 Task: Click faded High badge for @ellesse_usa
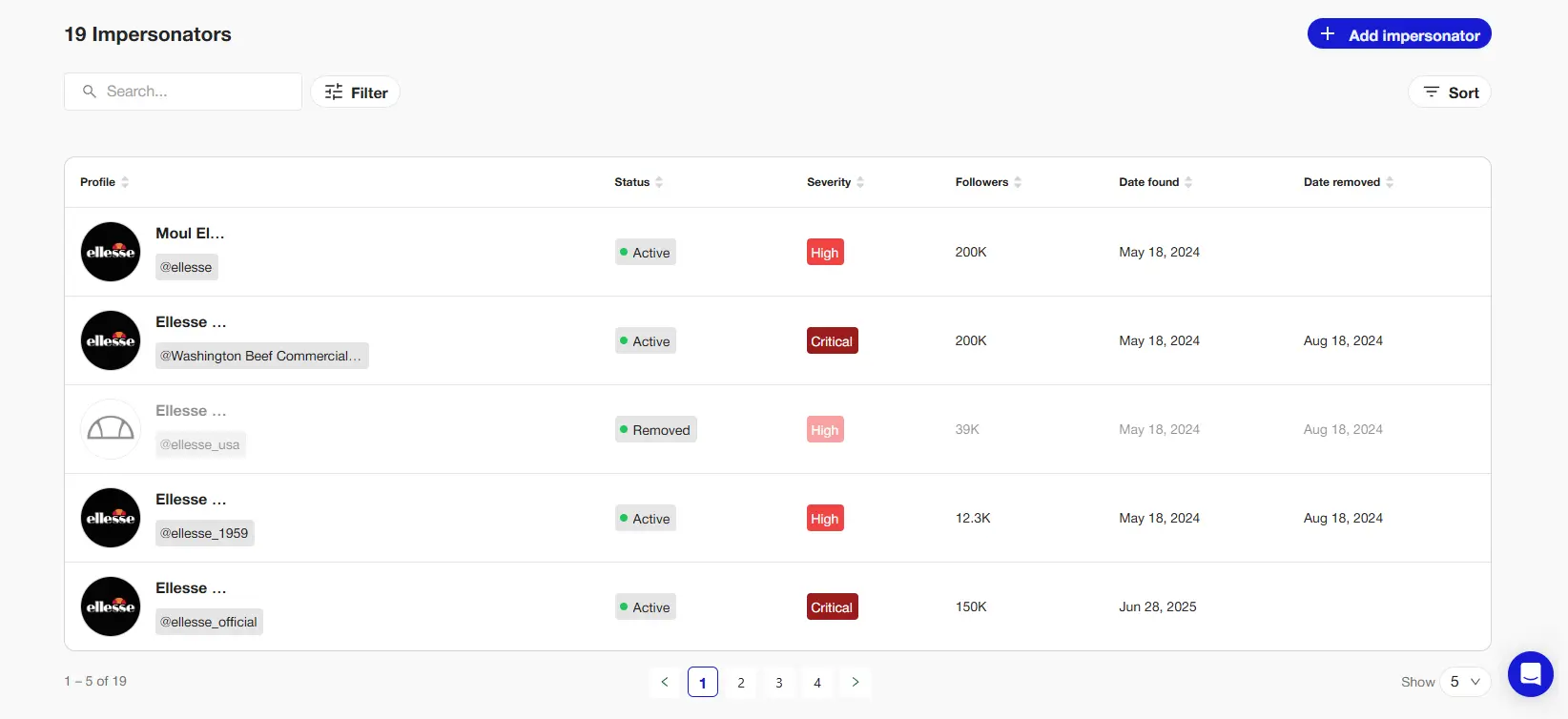click(x=825, y=430)
